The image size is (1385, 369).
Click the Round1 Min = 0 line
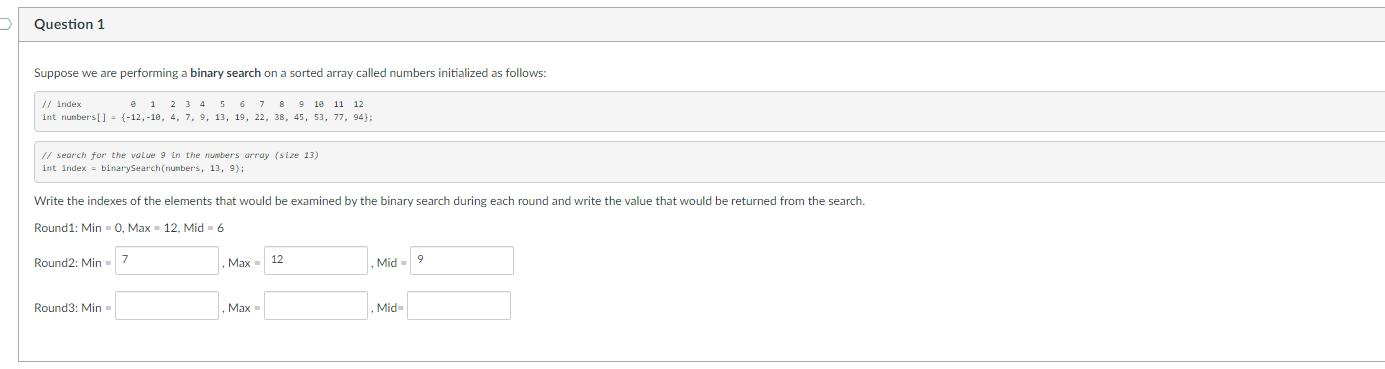(129, 228)
